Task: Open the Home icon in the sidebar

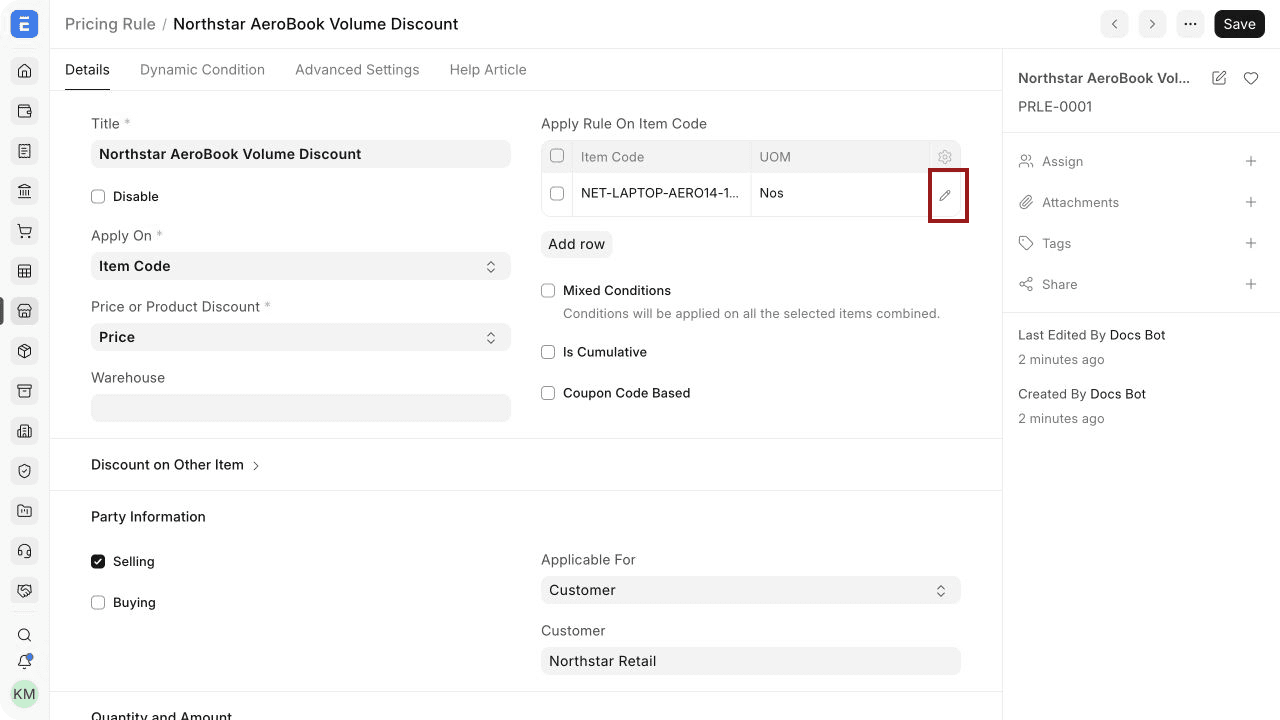Action: tap(25, 71)
